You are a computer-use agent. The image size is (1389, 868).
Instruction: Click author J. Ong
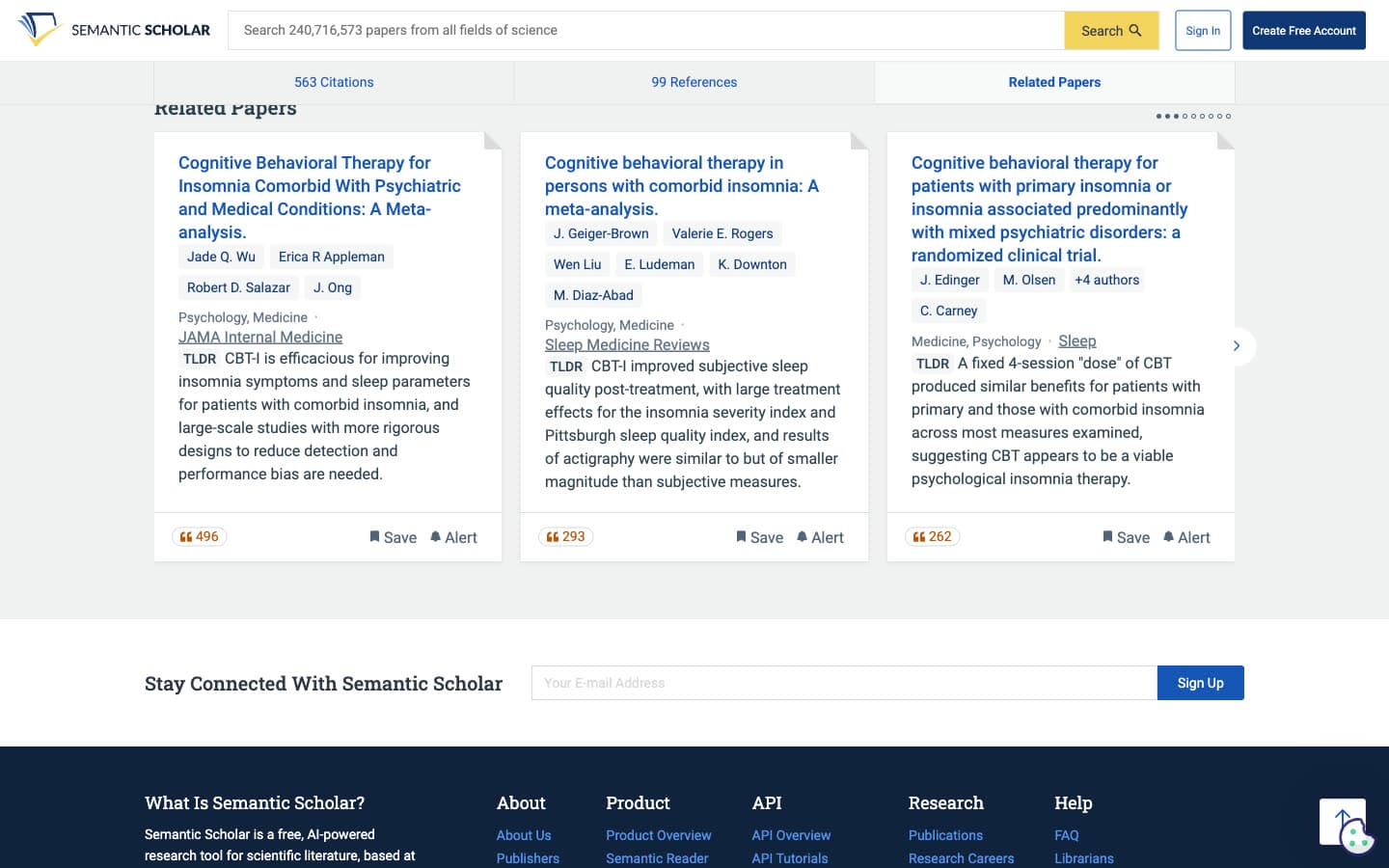click(x=333, y=287)
